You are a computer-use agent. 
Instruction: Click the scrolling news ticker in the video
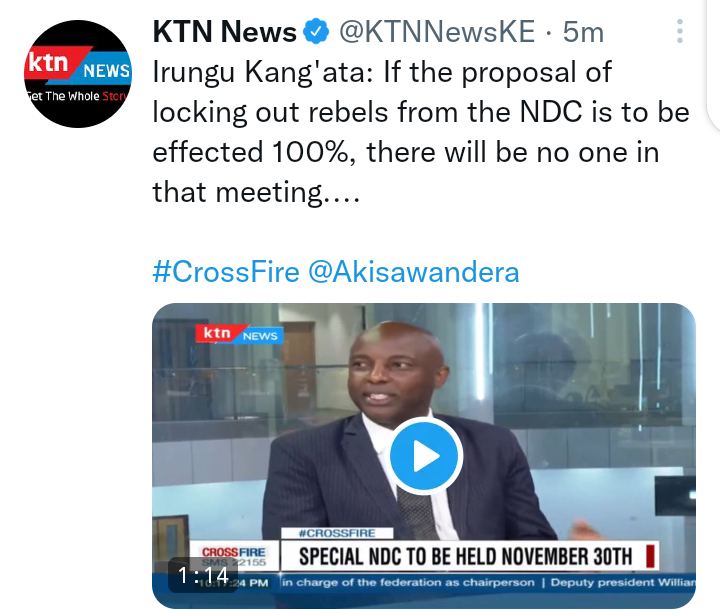pyautogui.click(x=488, y=582)
